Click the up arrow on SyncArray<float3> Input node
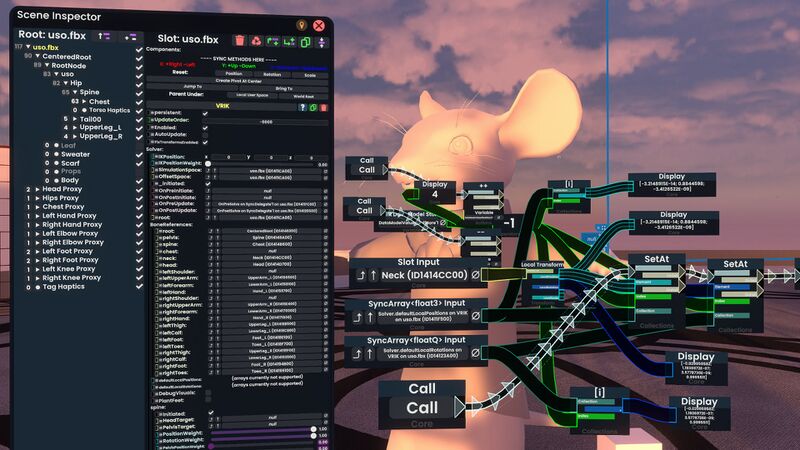The height and width of the screenshot is (450, 800). 370,317
